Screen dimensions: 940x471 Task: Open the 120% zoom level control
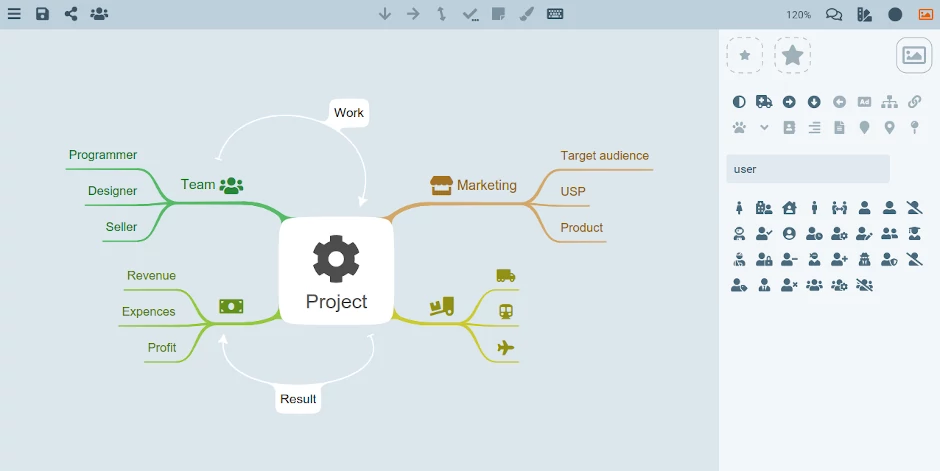799,14
